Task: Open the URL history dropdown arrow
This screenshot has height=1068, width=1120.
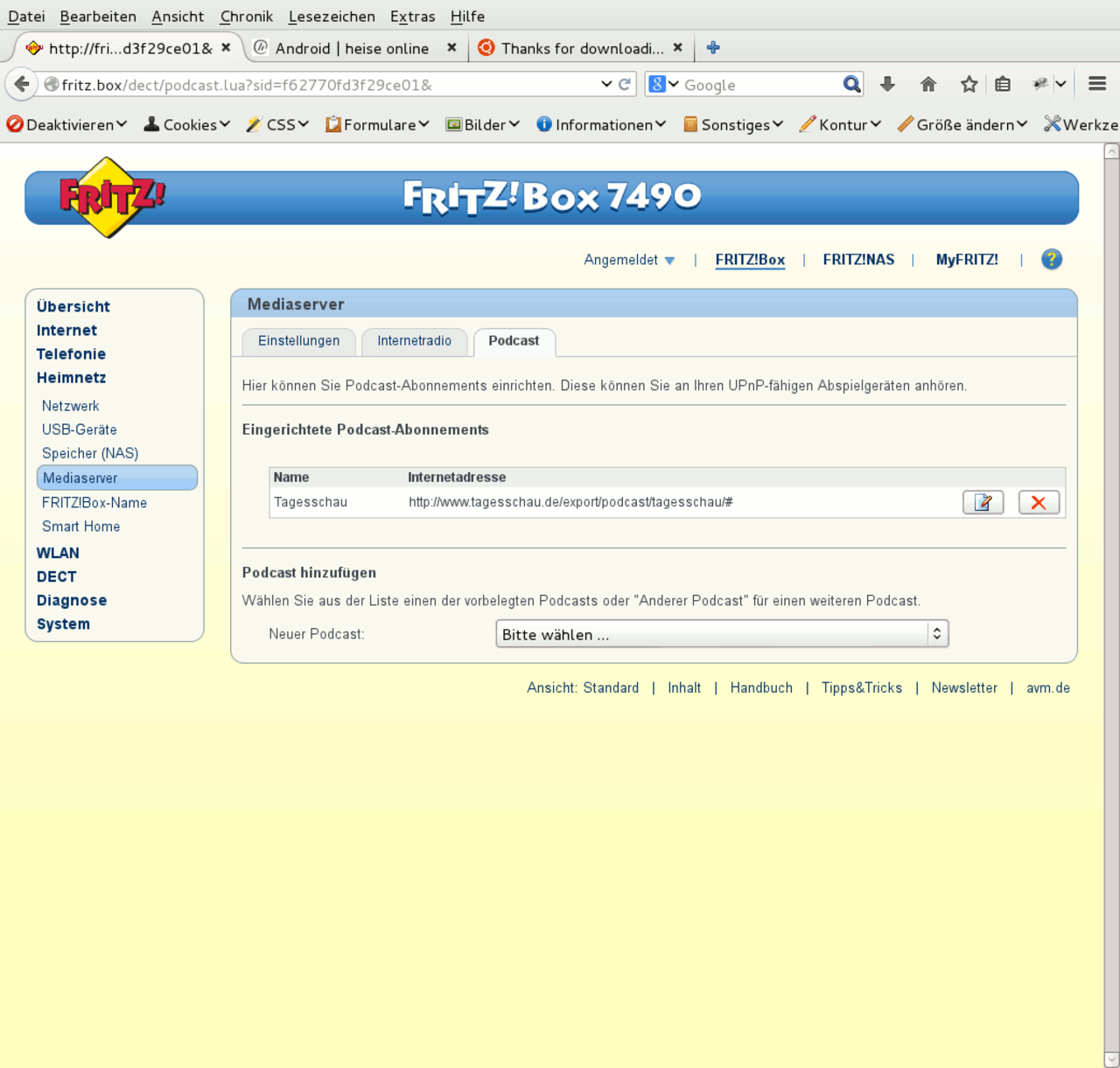Action: coord(606,85)
